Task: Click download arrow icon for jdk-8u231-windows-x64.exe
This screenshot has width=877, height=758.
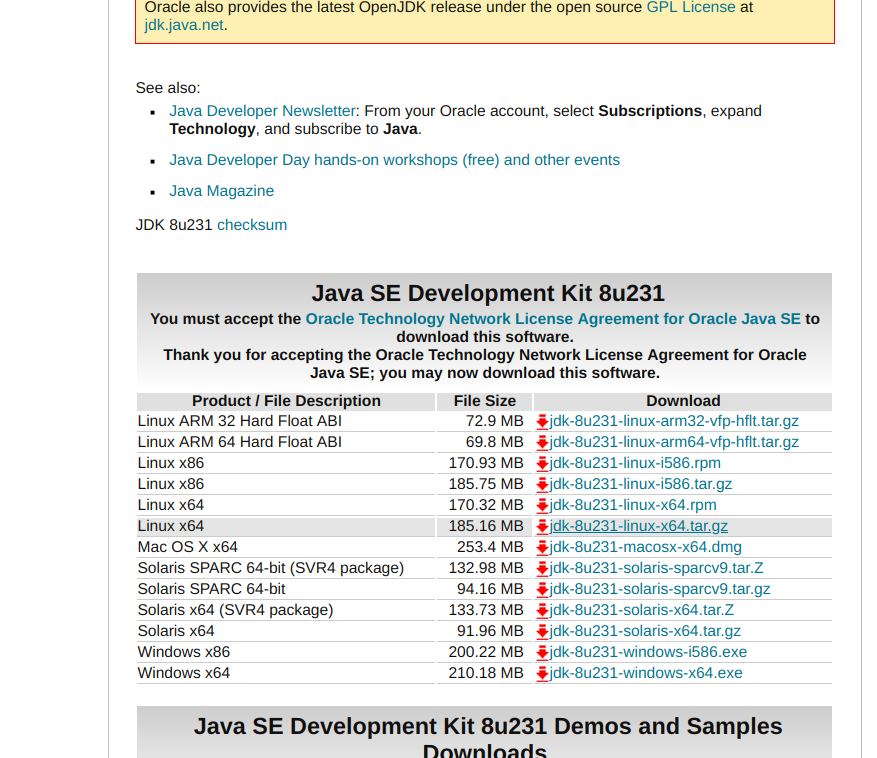Action: coord(542,674)
